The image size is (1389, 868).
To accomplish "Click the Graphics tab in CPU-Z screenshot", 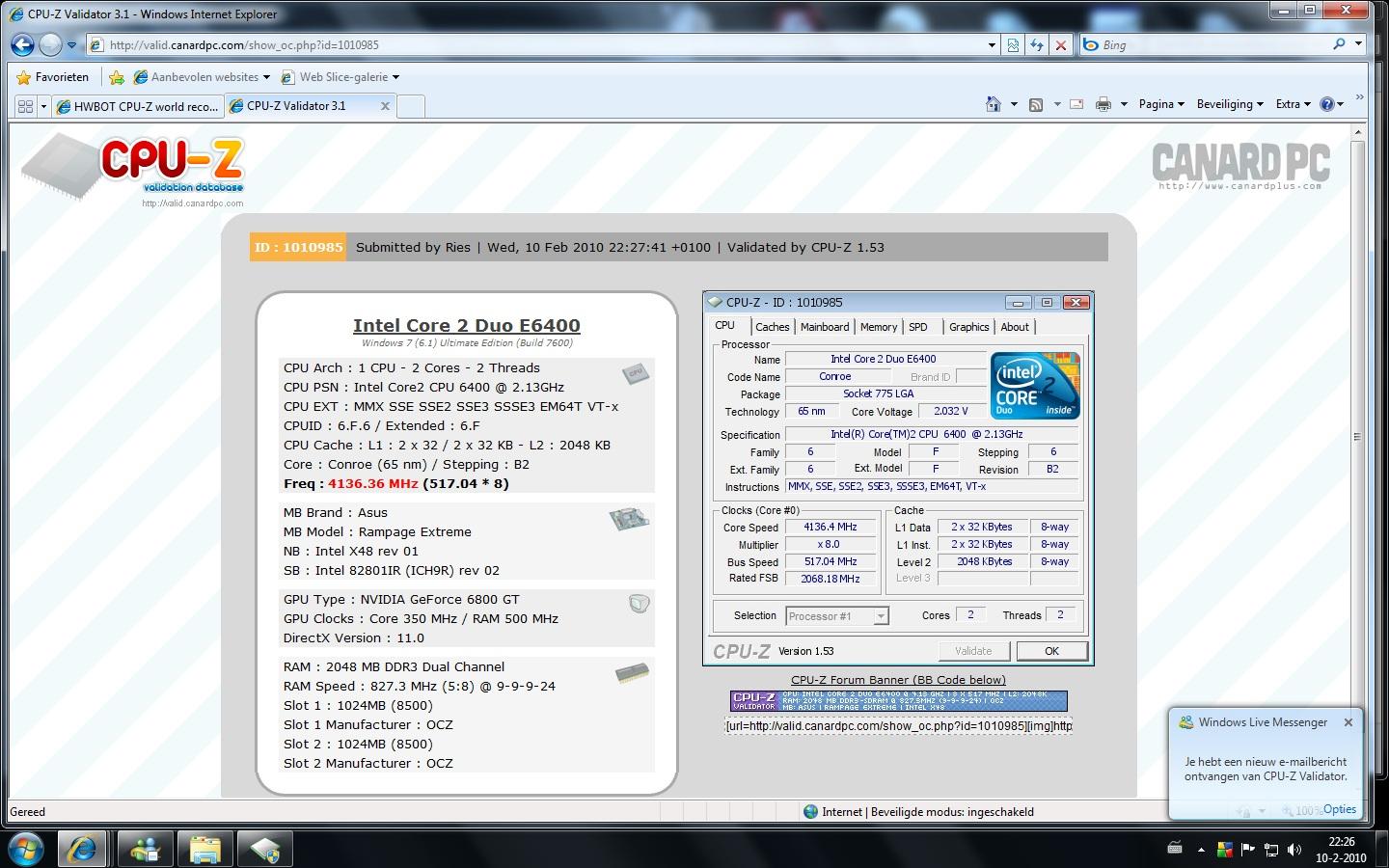I will click(x=968, y=327).
